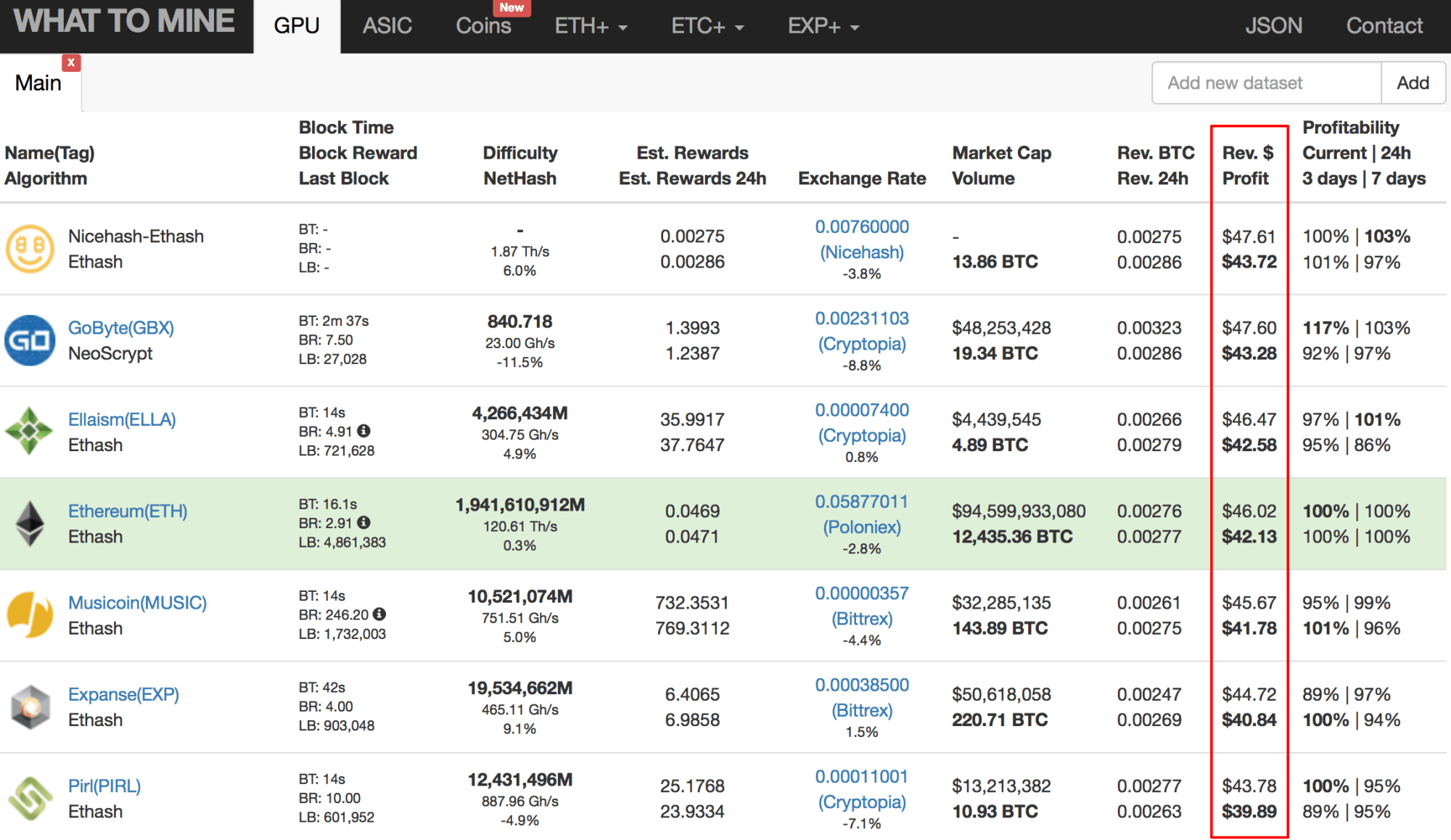This screenshot has height=840, width=1451.
Task: Open Expanse Bittrex rate 0.00038500 link
Action: click(x=862, y=685)
